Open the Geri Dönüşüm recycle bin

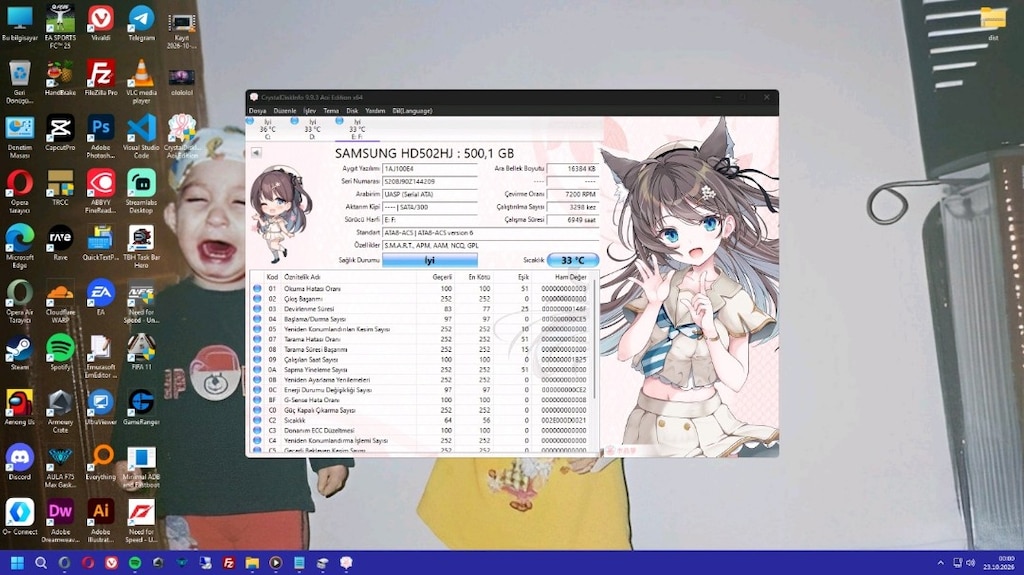pyautogui.click(x=20, y=82)
